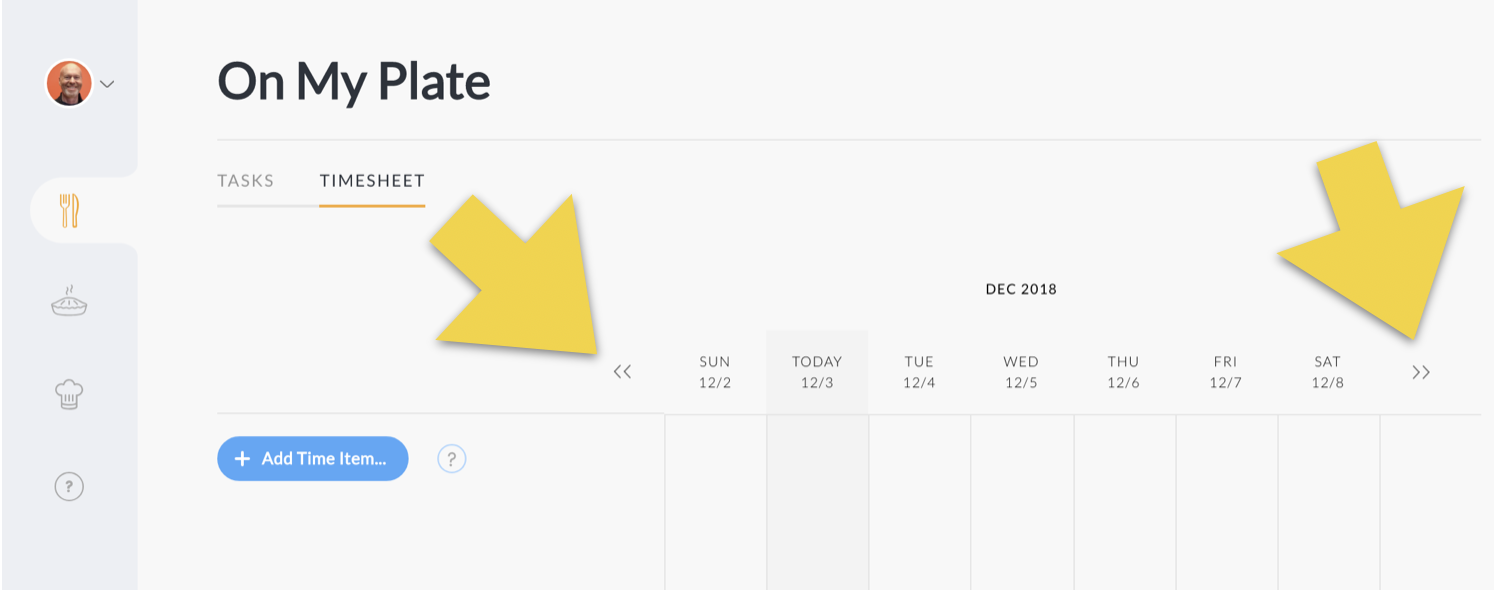The image size is (1494, 600).
Task: Advance to next week with double-right arrows
Action: [1421, 372]
